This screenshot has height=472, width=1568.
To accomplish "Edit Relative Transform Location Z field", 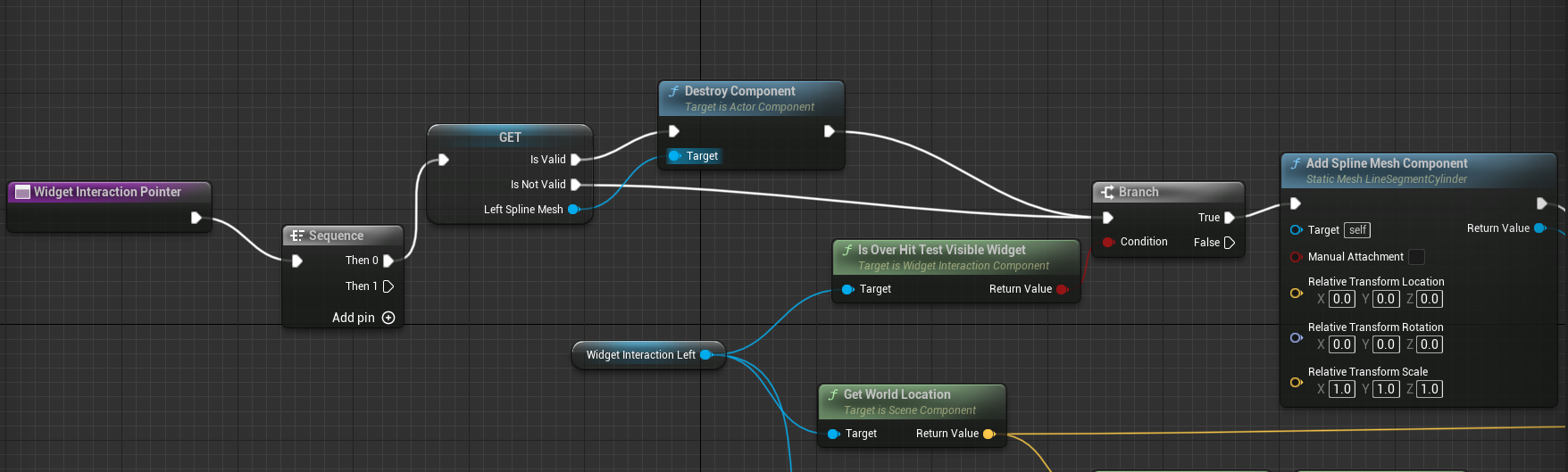I will (1430, 299).
